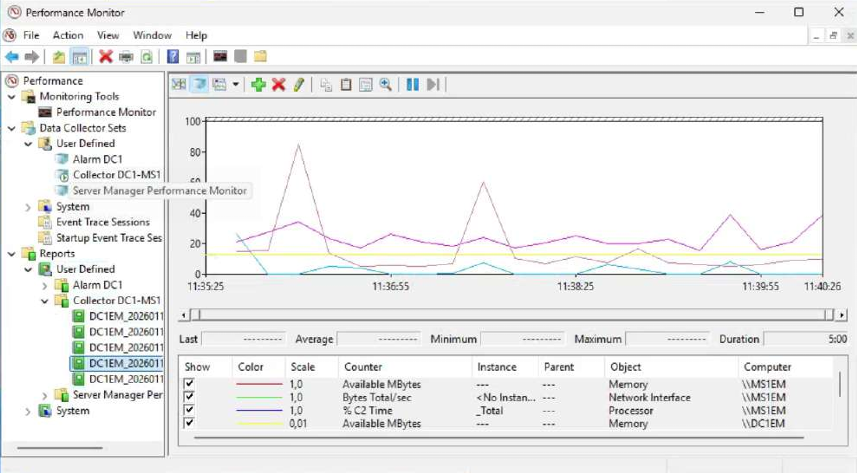The height and width of the screenshot is (473, 857).
Task: Select the Performance root node
Action: click(x=53, y=81)
